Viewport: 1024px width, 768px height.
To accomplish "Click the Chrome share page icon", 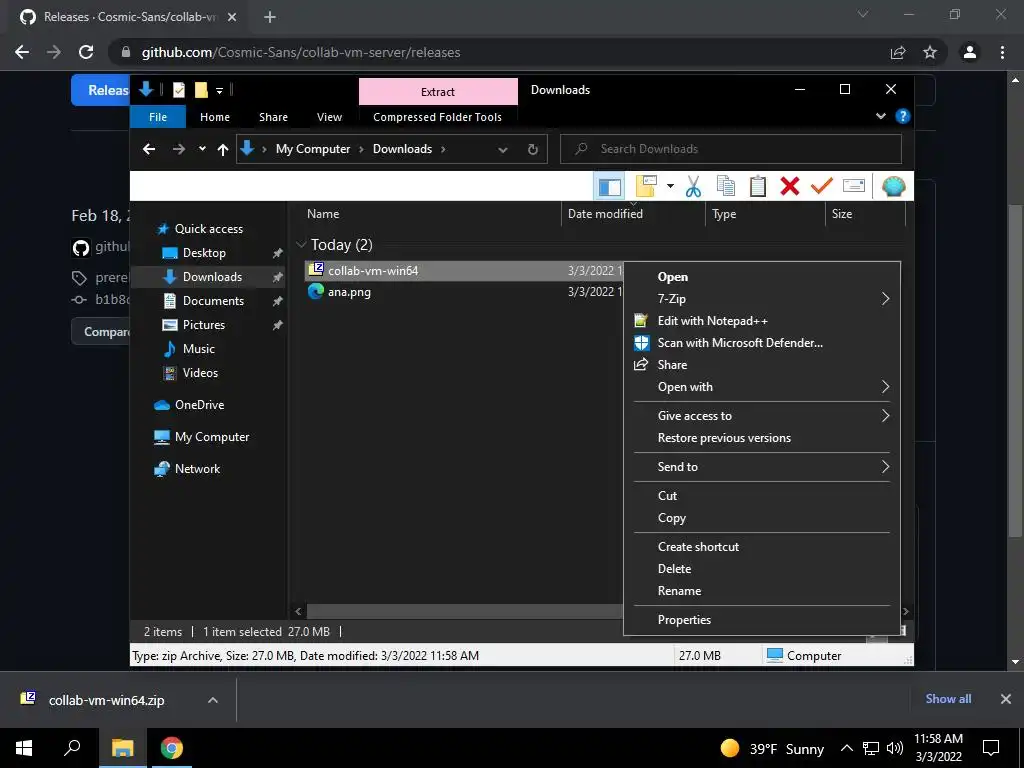I will coord(898,52).
